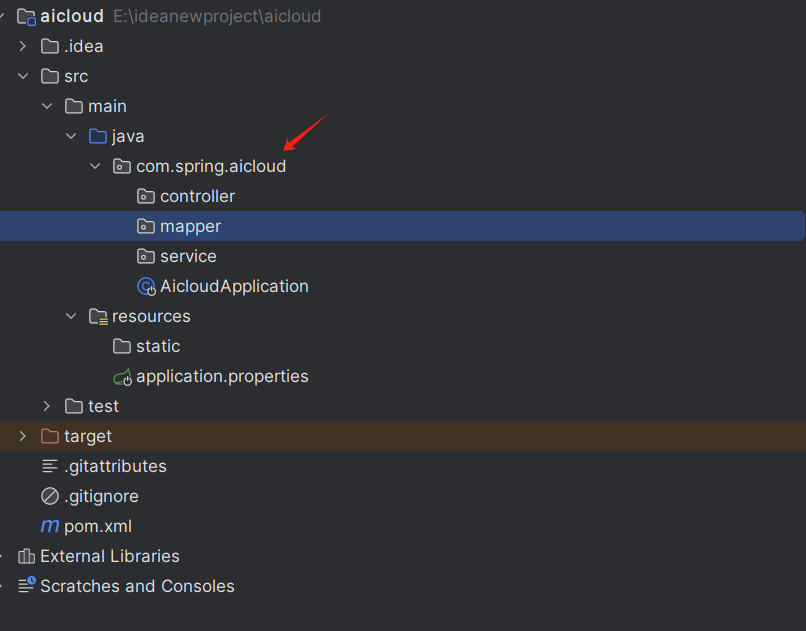This screenshot has height=631, width=806.
Task: Expand the test folder
Action: [x=47, y=406]
